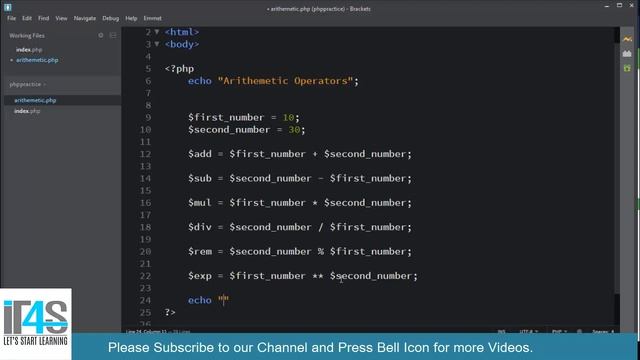
Task: Click the <?php opening tag on line 5
Action: [x=179, y=69]
